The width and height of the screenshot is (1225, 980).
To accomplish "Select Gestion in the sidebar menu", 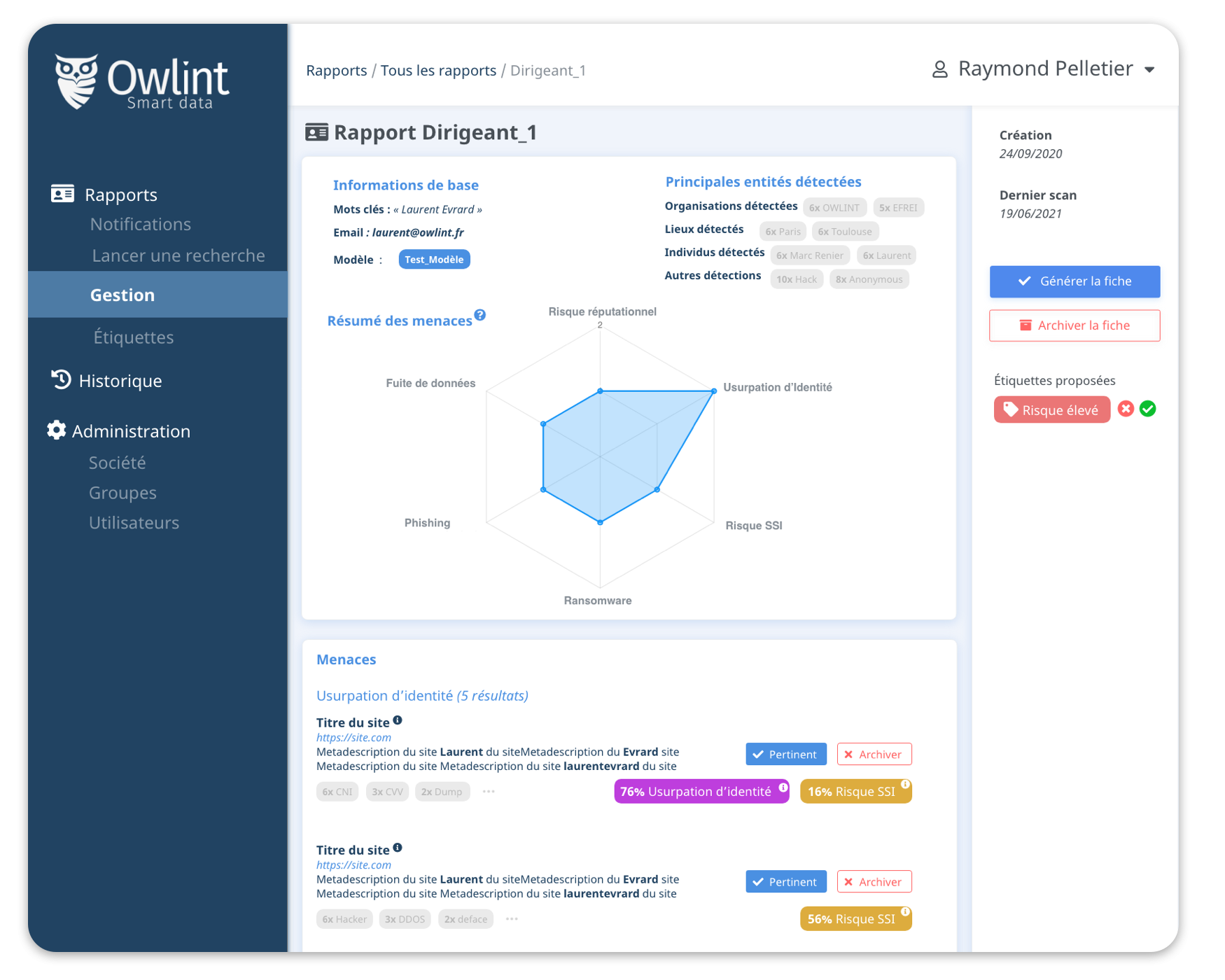I will pos(122,294).
